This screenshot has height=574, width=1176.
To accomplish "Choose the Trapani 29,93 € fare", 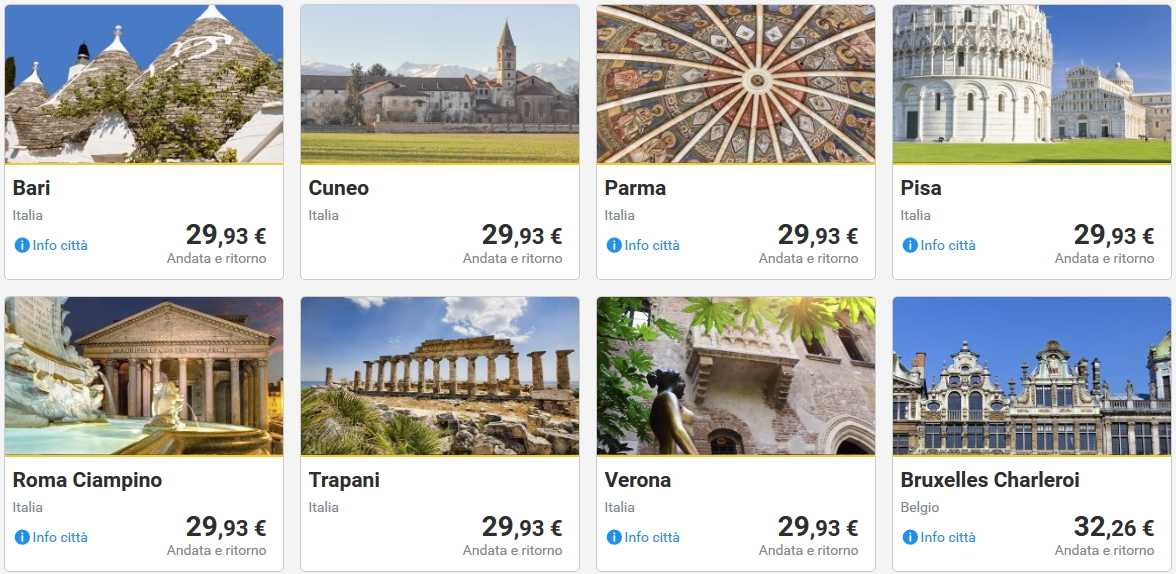I will 521,527.
